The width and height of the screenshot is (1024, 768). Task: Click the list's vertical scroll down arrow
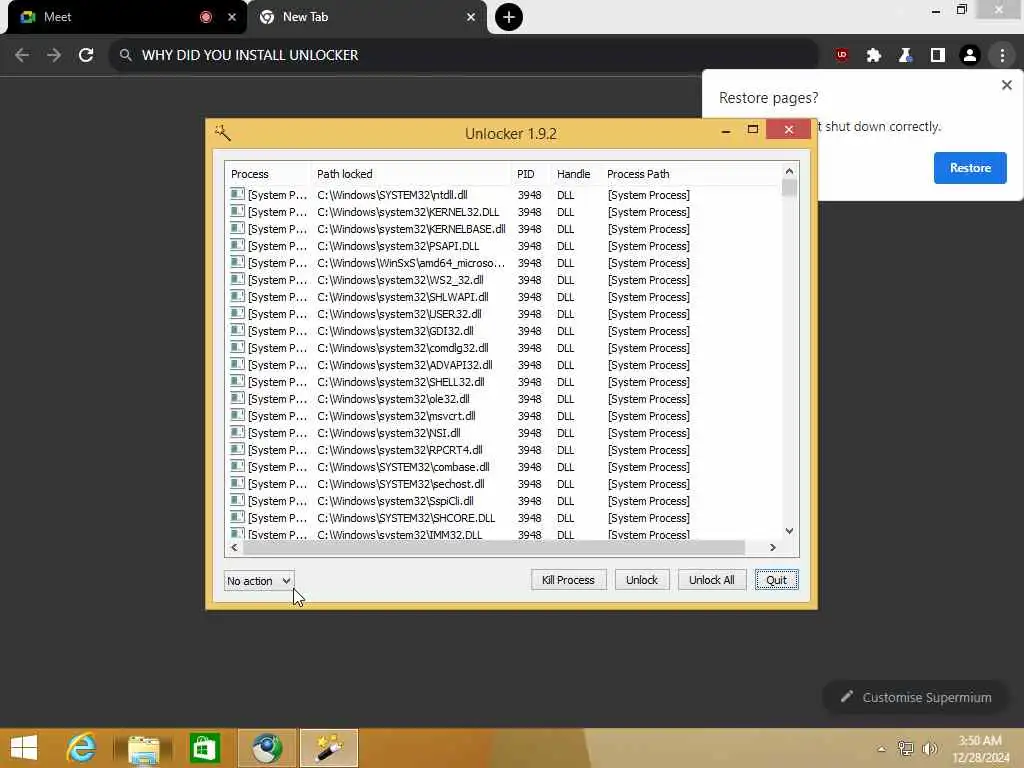[790, 531]
